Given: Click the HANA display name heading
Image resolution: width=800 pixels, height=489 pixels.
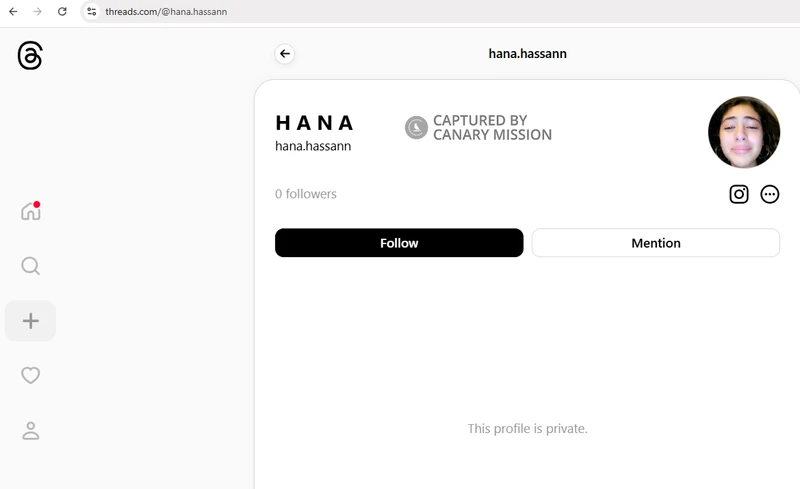Looking at the screenshot, I should click(x=314, y=123).
